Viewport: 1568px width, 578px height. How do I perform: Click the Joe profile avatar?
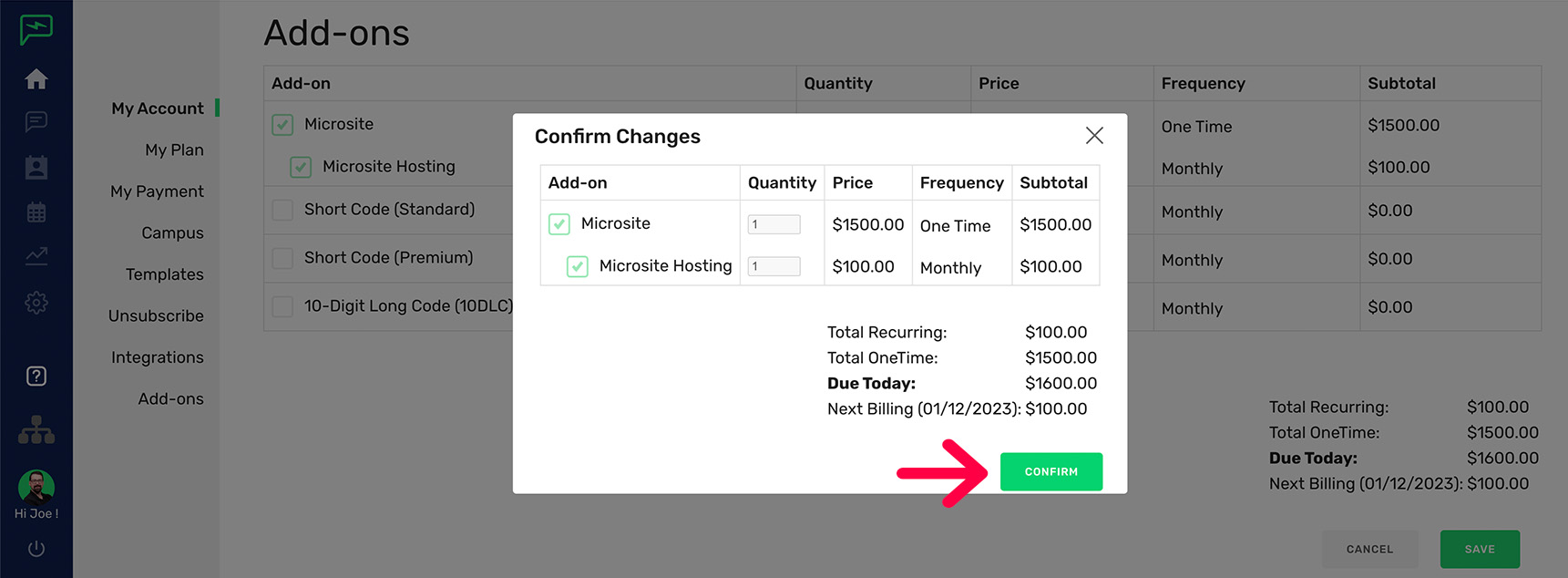(36, 488)
